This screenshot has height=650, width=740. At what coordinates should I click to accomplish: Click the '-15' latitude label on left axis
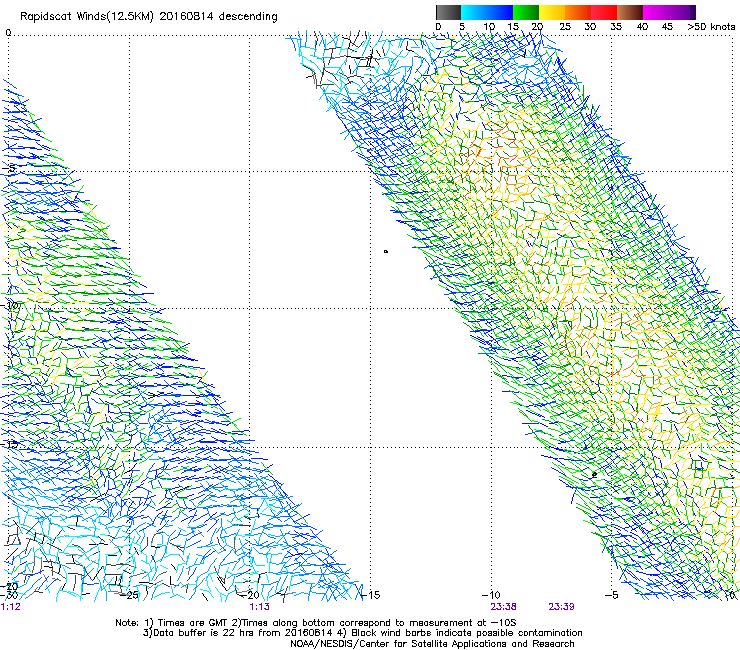click(x=10, y=444)
